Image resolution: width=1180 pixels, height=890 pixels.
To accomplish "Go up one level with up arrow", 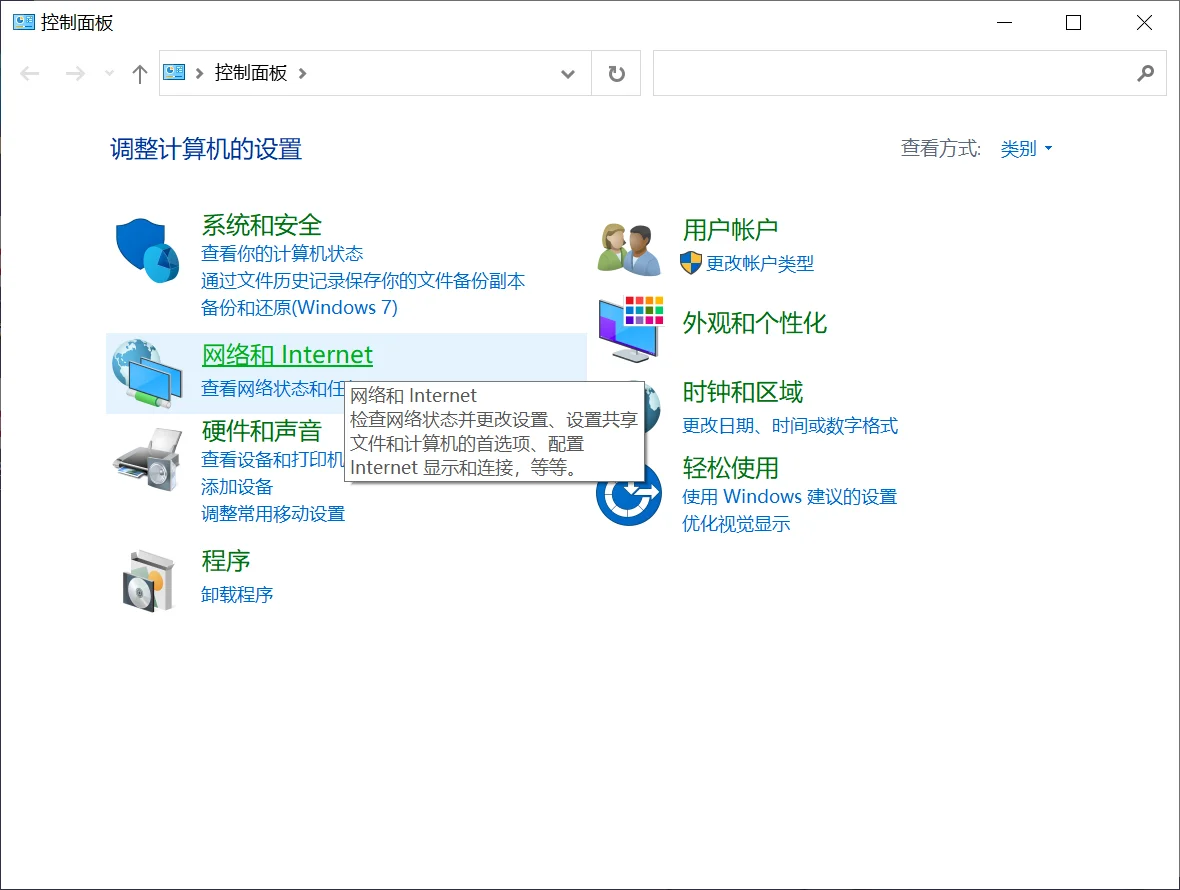I will click(139, 74).
